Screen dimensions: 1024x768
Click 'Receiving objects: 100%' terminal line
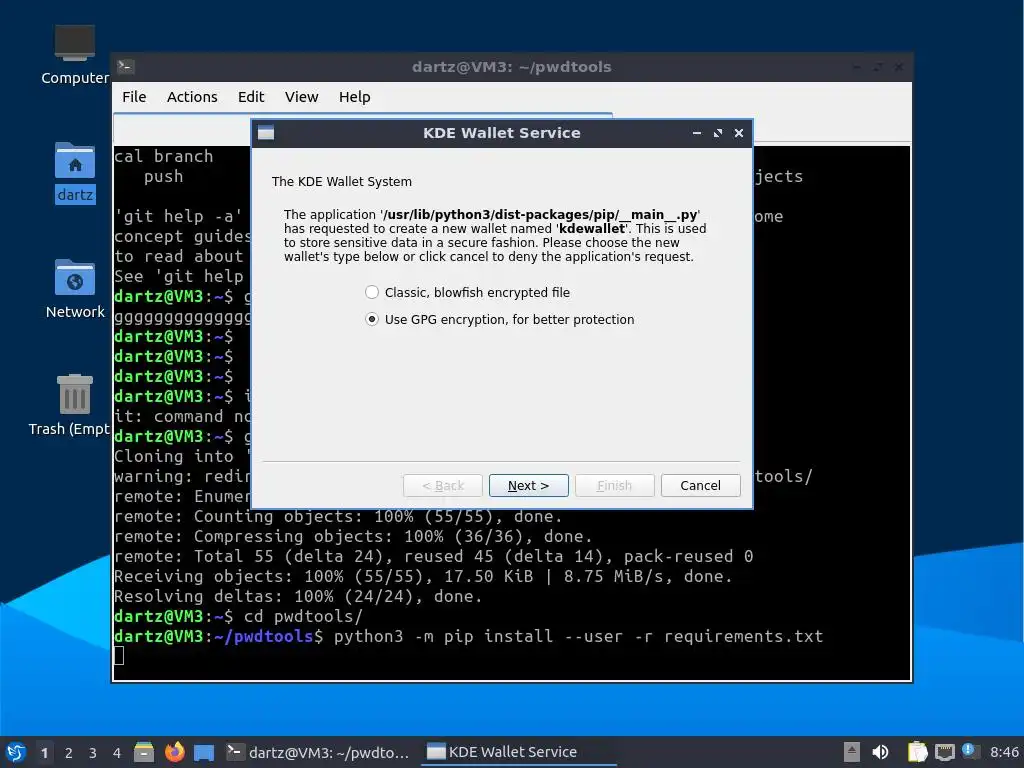[x=423, y=576]
